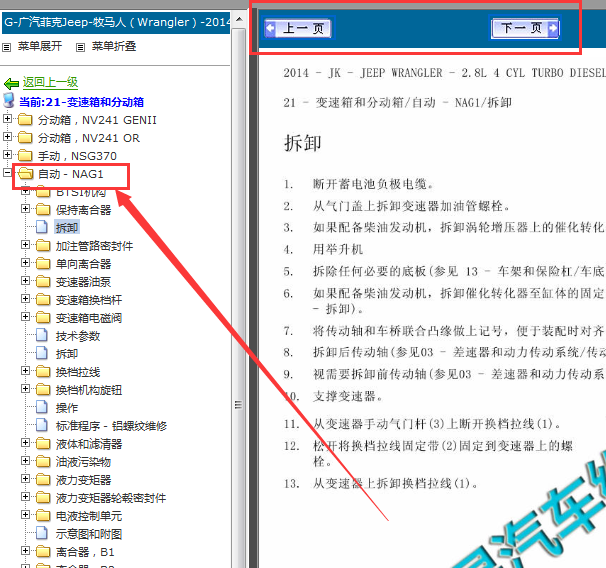Click folder icon beside 变速器油泵

tap(43, 281)
